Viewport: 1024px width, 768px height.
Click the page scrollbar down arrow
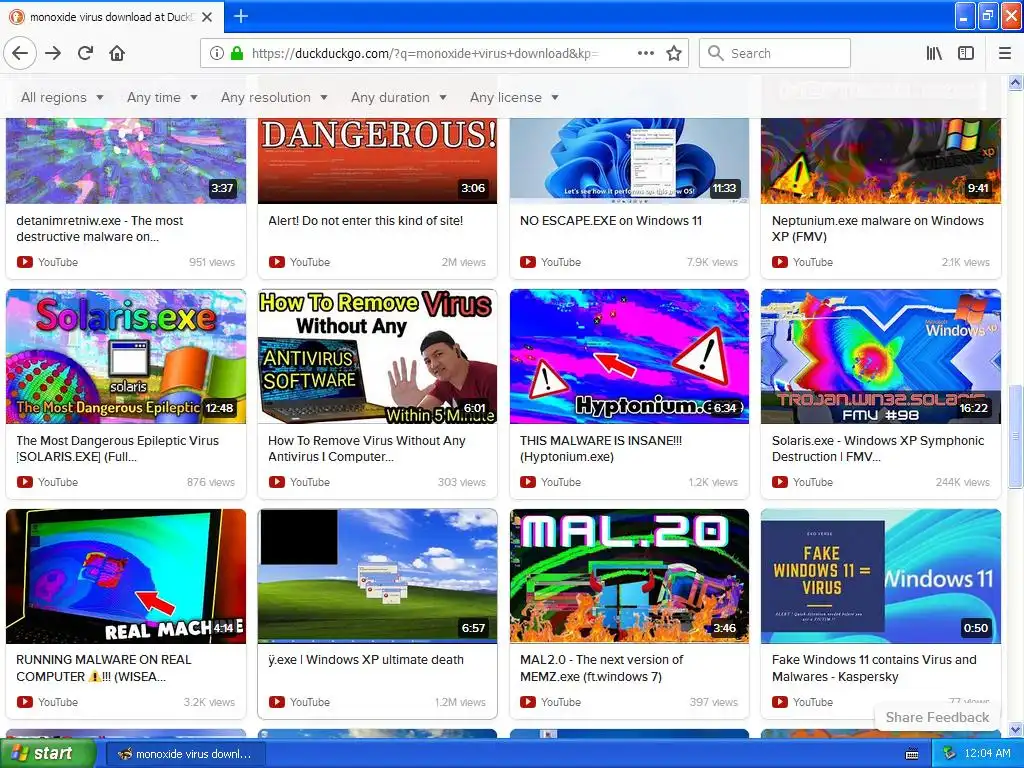pyautogui.click(x=1015, y=729)
